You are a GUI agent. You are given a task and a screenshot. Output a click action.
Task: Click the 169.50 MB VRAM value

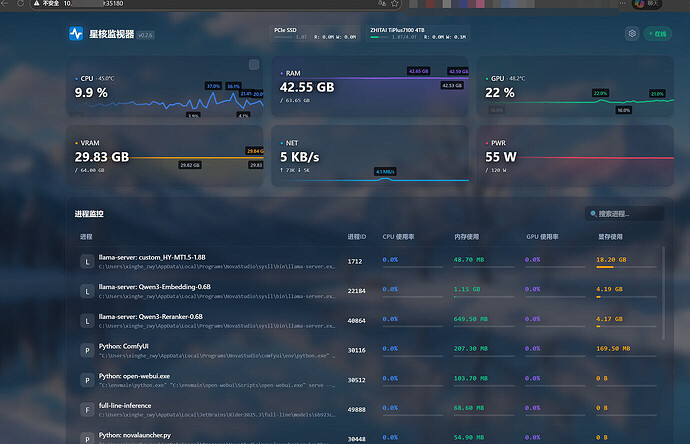pyautogui.click(x=613, y=349)
